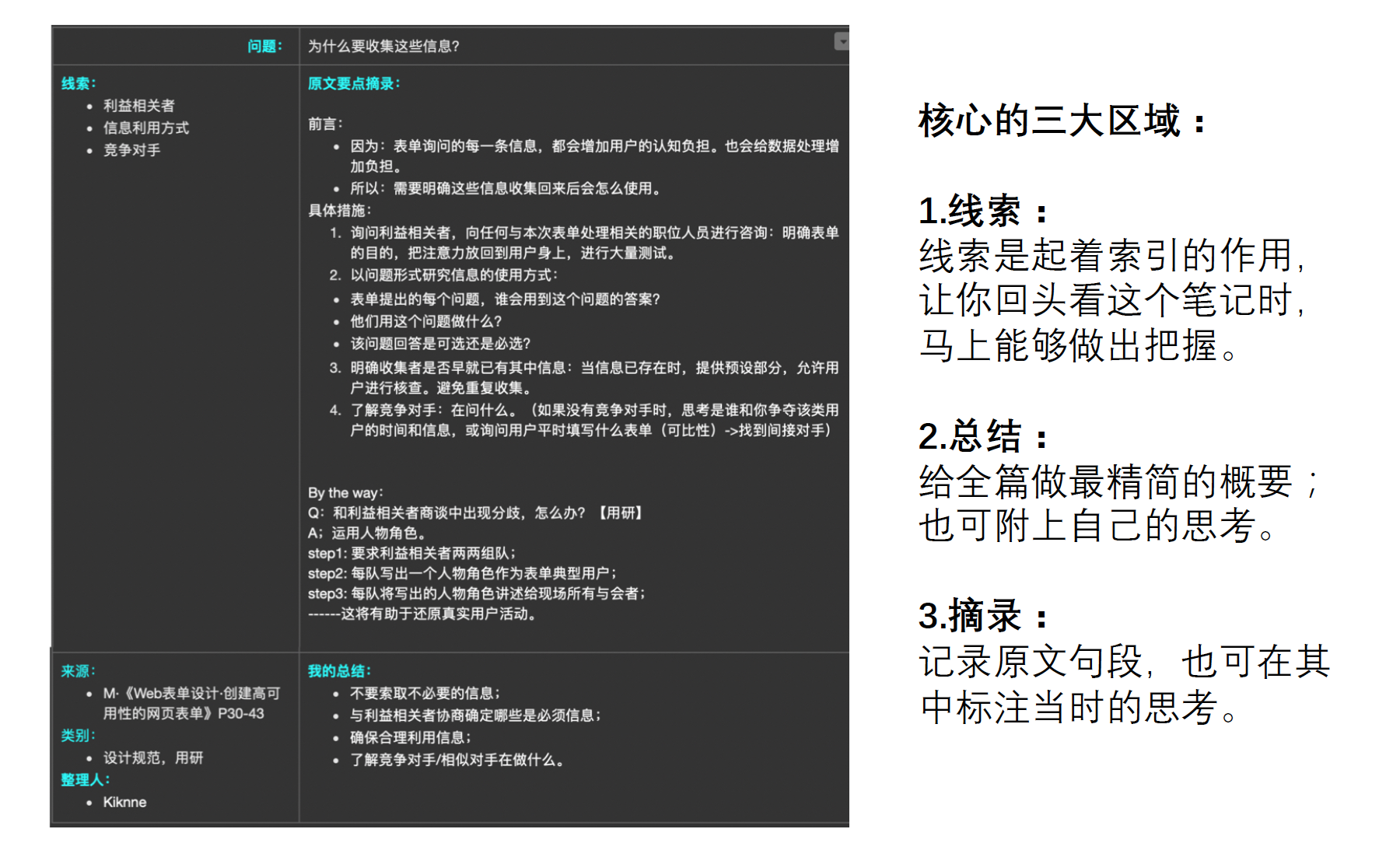Click the 来源: heading
The image size is (1400, 857).
pyautogui.click(x=79, y=671)
